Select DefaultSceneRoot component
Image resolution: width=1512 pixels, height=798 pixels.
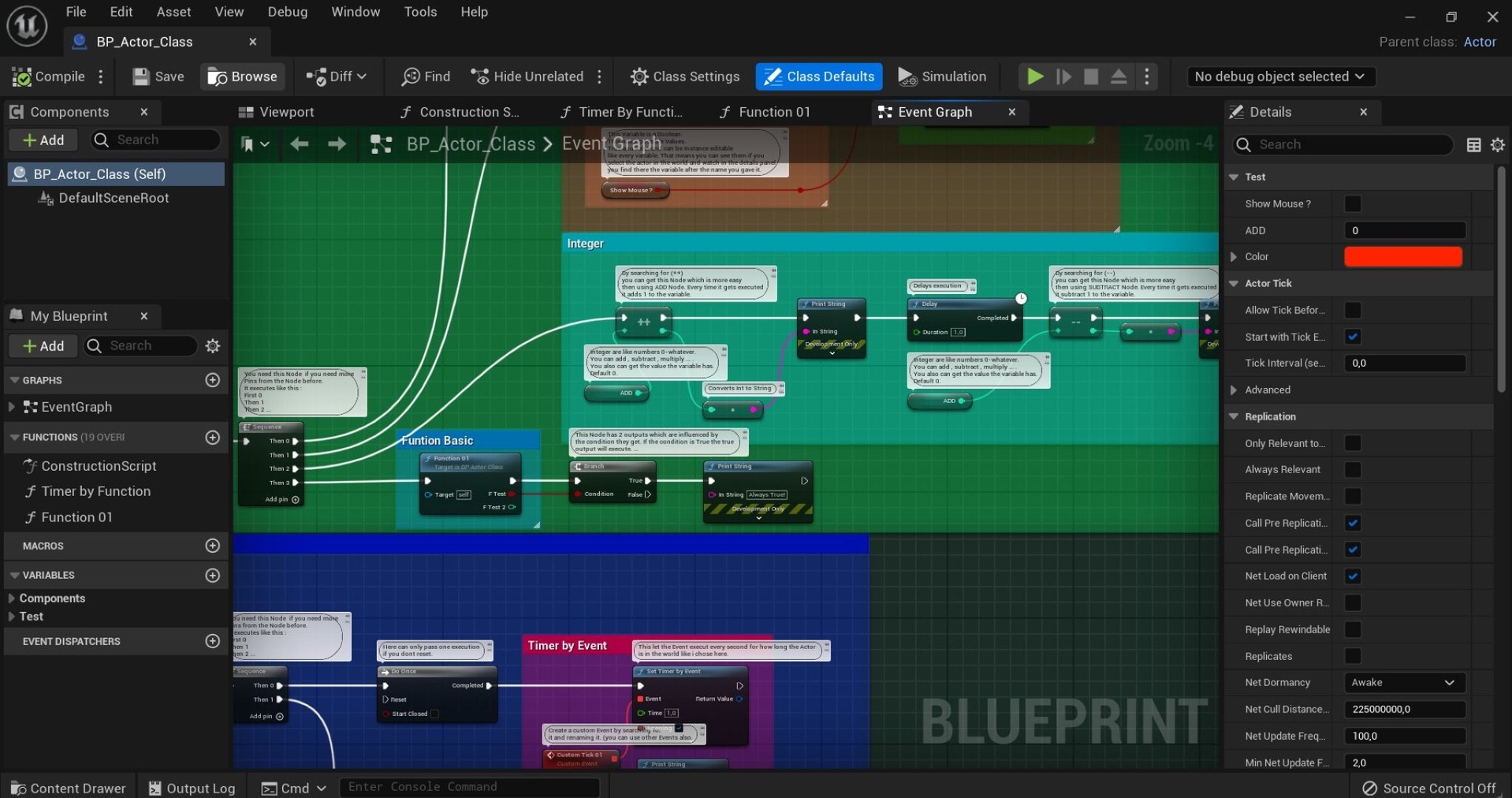tap(114, 198)
